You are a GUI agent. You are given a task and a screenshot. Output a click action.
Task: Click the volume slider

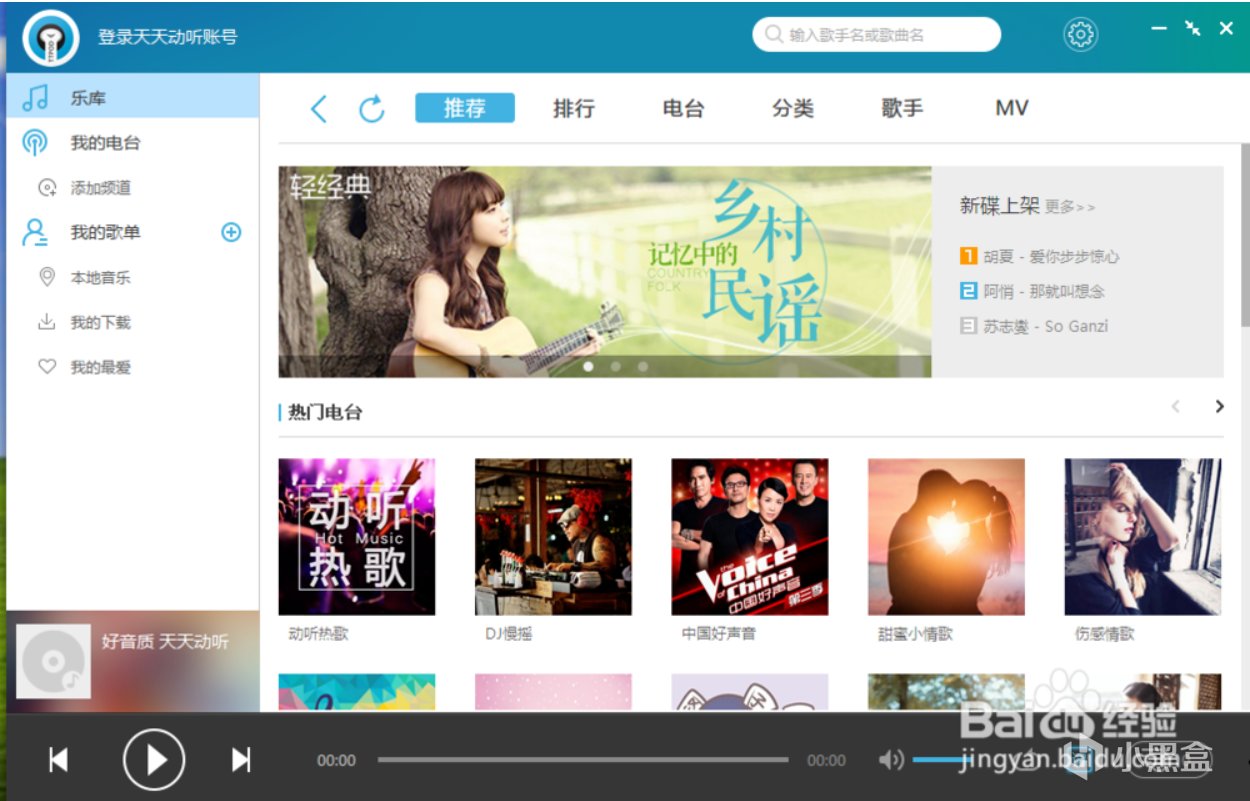point(960,760)
